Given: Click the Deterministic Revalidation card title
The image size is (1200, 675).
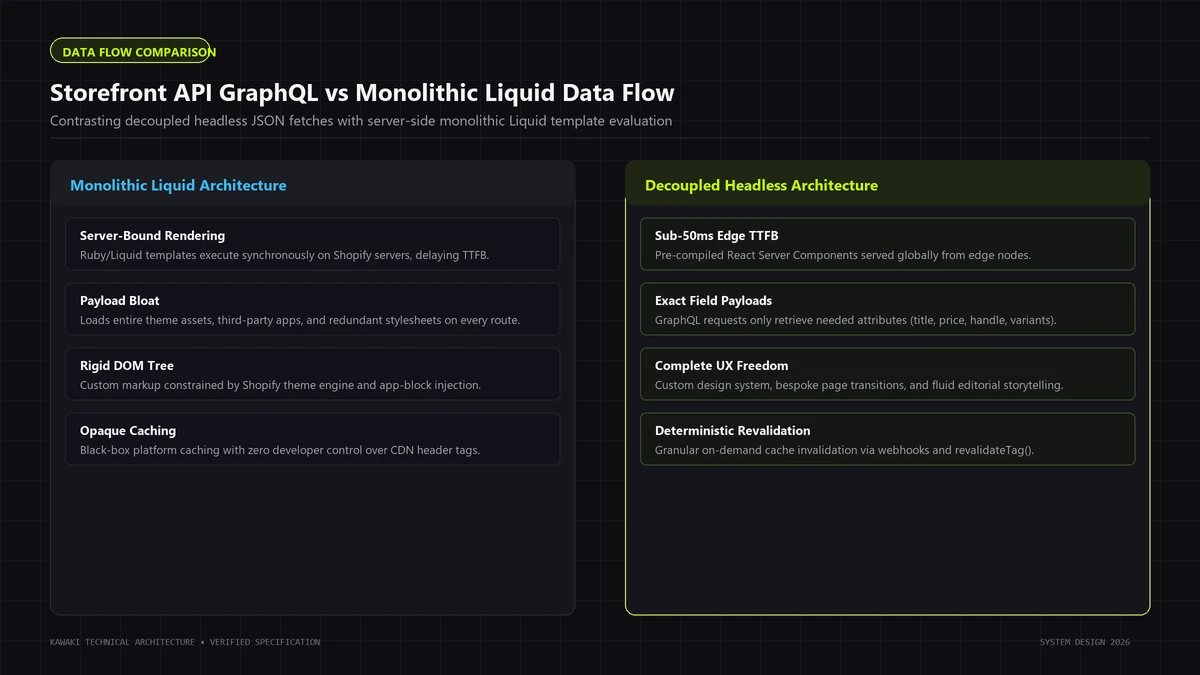Looking at the screenshot, I should click(733, 431).
